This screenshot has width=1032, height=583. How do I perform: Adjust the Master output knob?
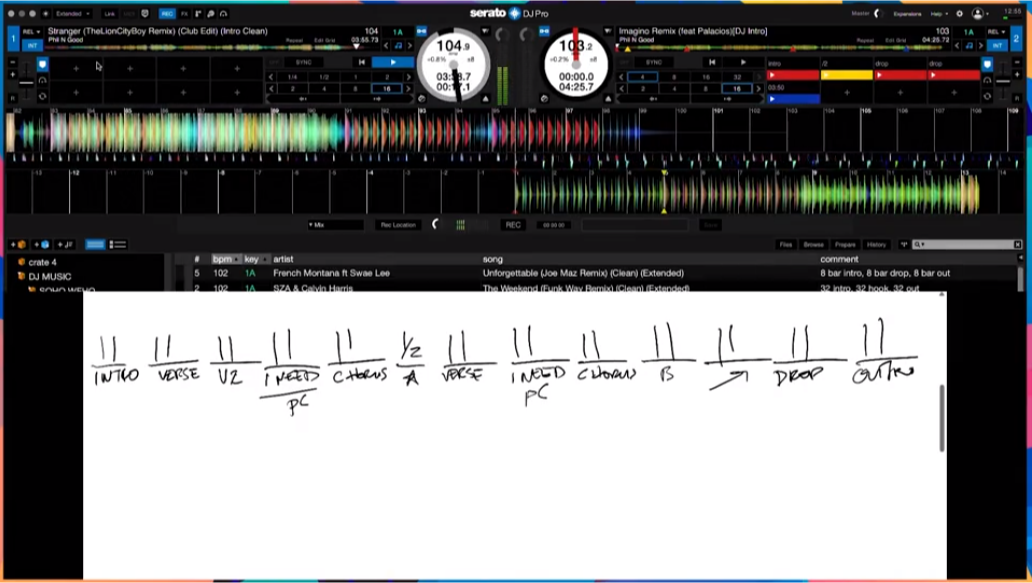tap(877, 13)
